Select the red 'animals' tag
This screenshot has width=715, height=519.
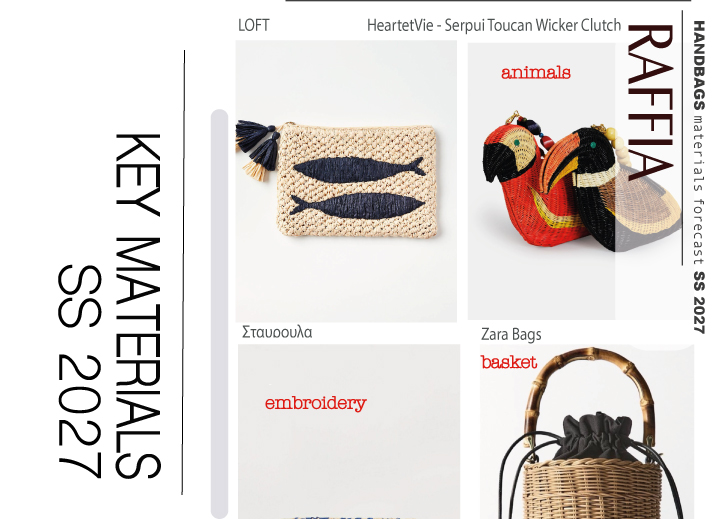(x=536, y=73)
